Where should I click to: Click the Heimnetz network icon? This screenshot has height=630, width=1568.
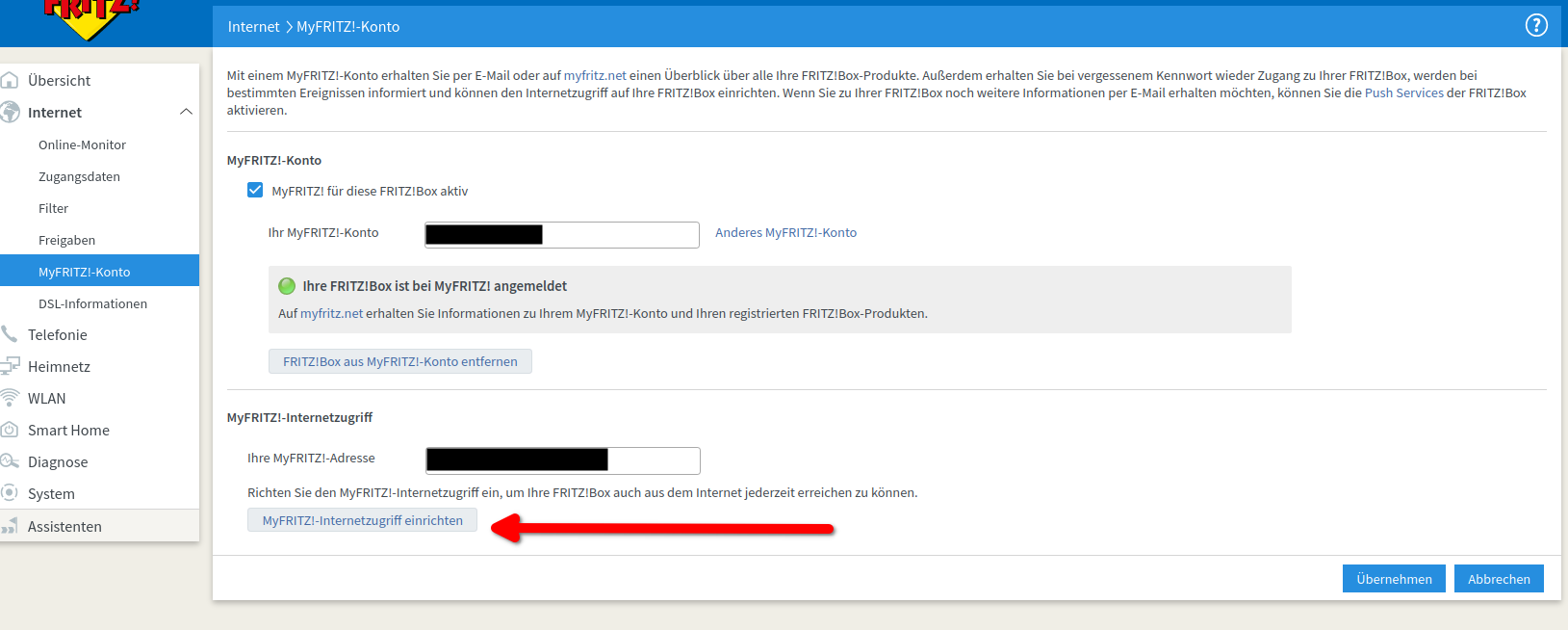10,366
